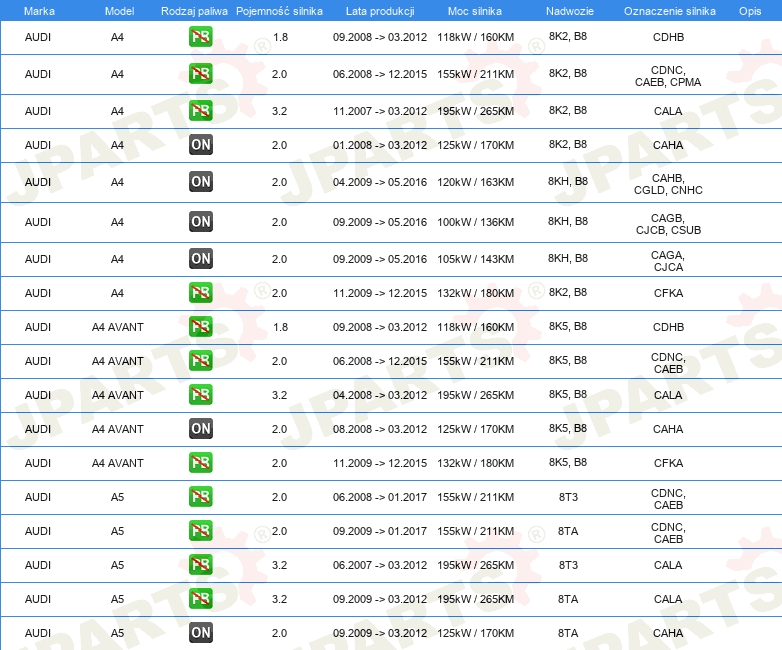Click the Lata produkcji column header

pyautogui.click(x=380, y=11)
